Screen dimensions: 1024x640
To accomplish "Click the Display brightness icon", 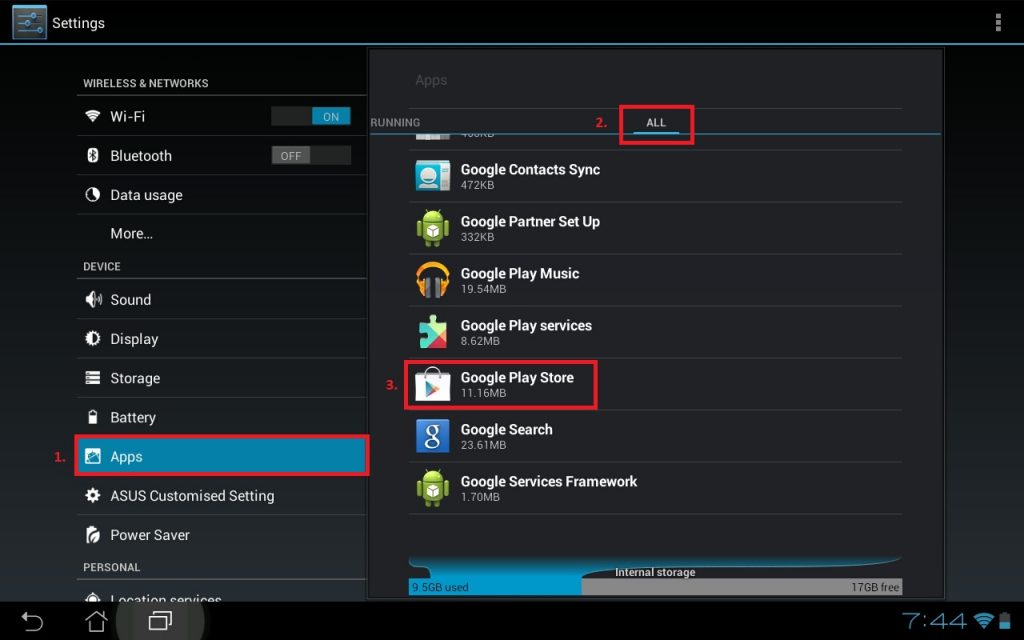I will (93, 339).
